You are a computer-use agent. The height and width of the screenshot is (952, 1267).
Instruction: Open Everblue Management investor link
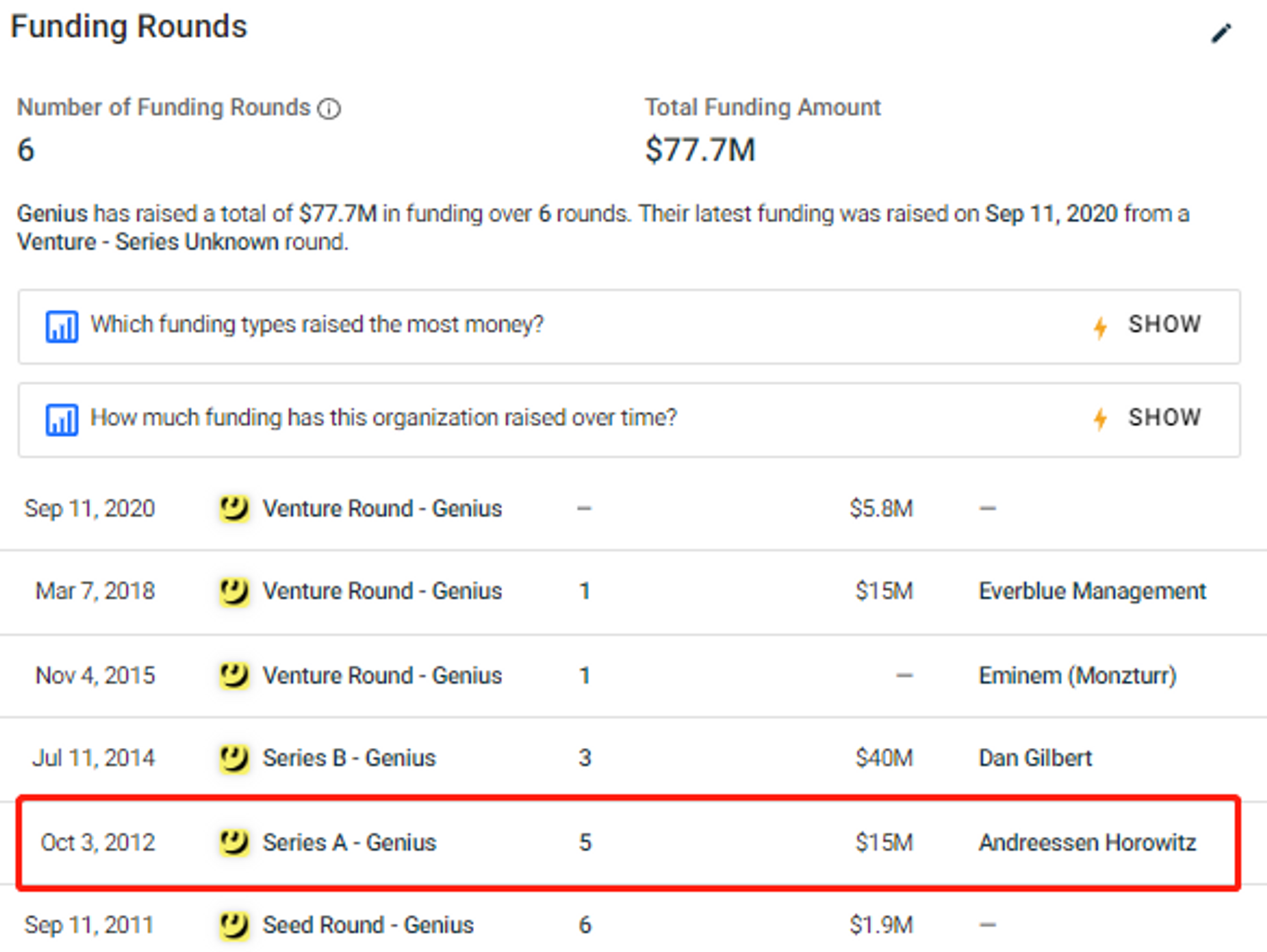point(1092,592)
